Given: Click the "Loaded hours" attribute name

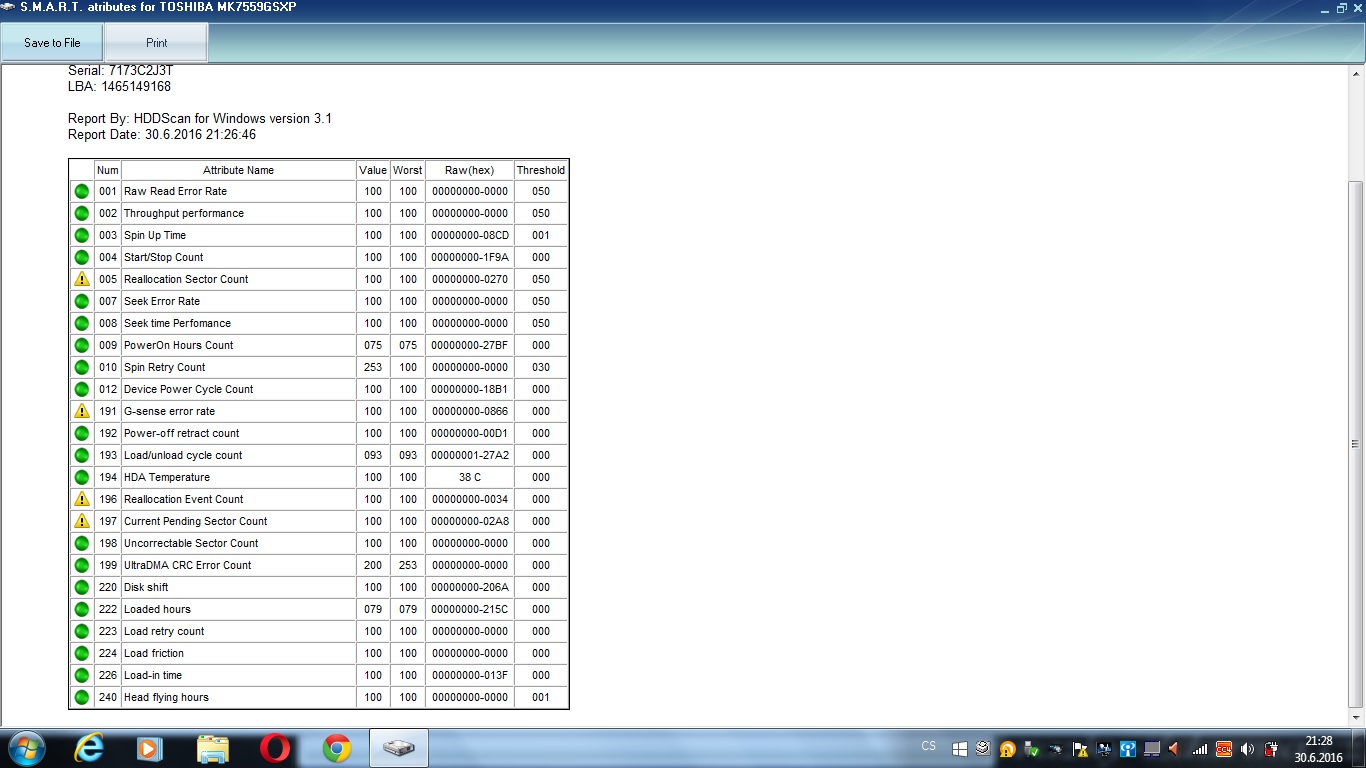Looking at the screenshot, I should 157,609.
